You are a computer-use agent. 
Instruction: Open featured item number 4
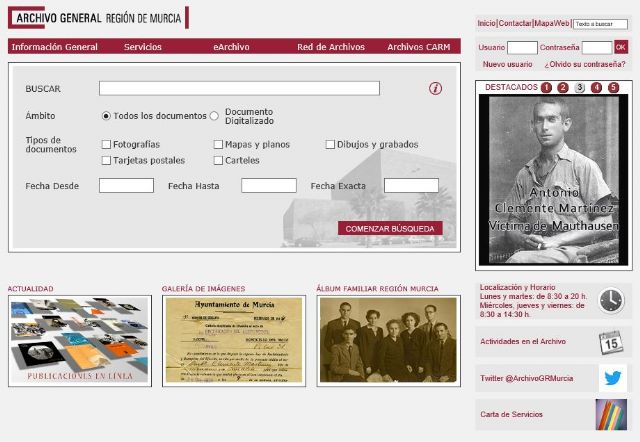pos(596,87)
